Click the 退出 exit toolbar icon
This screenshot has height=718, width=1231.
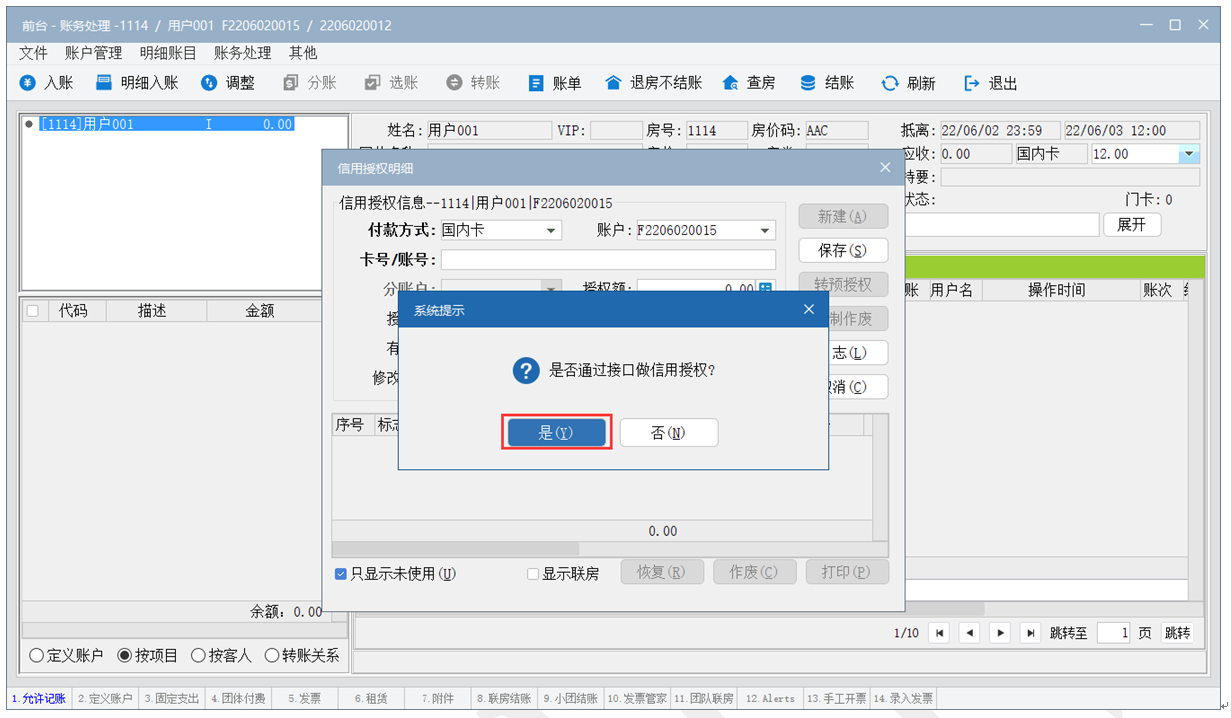[972, 84]
